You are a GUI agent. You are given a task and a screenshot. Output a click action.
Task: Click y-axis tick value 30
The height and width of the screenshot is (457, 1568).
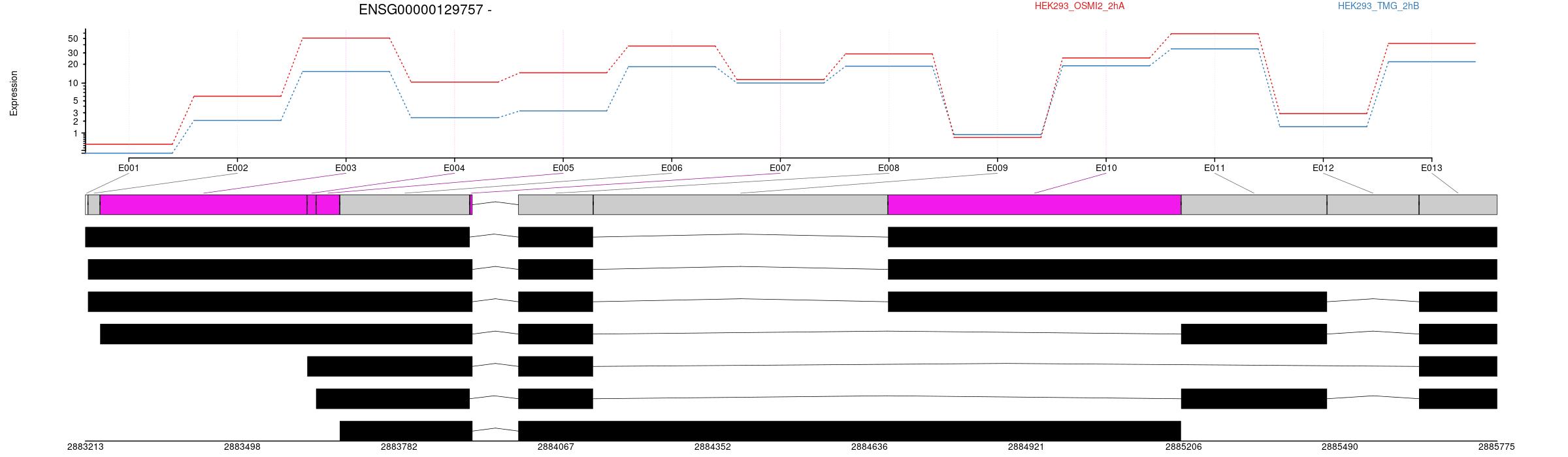(x=73, y=53)
